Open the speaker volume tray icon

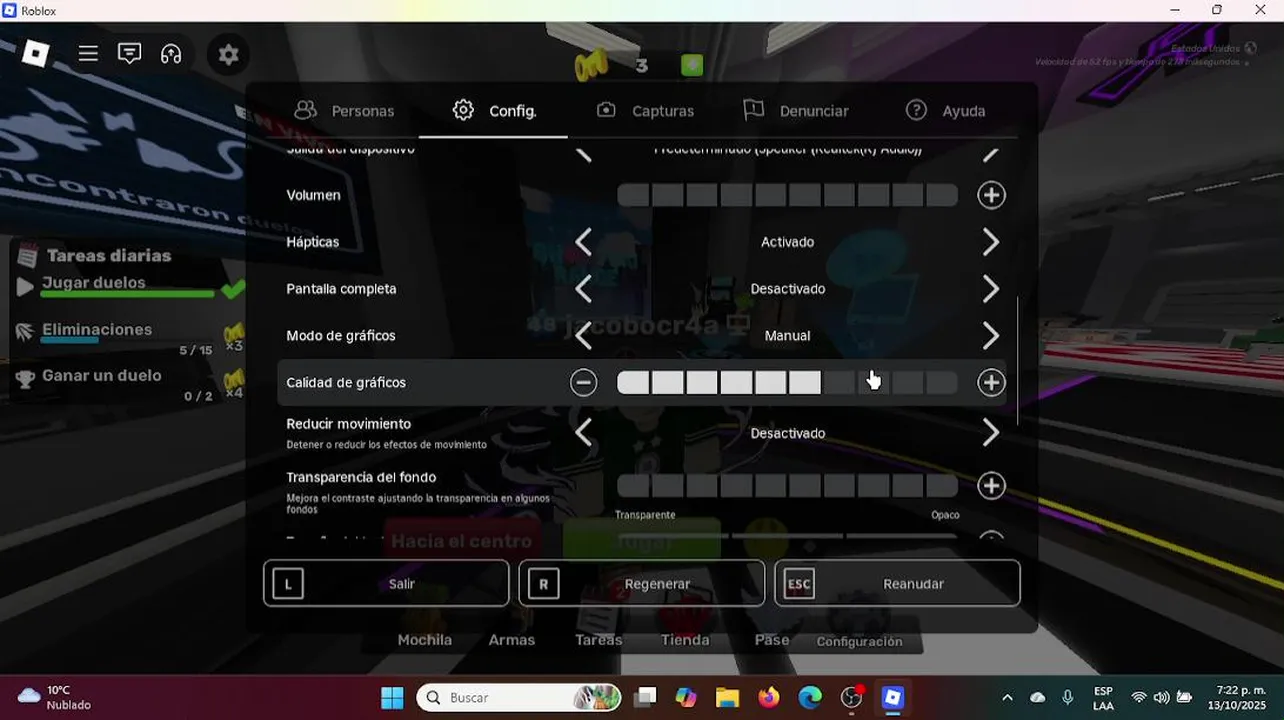1161,697
